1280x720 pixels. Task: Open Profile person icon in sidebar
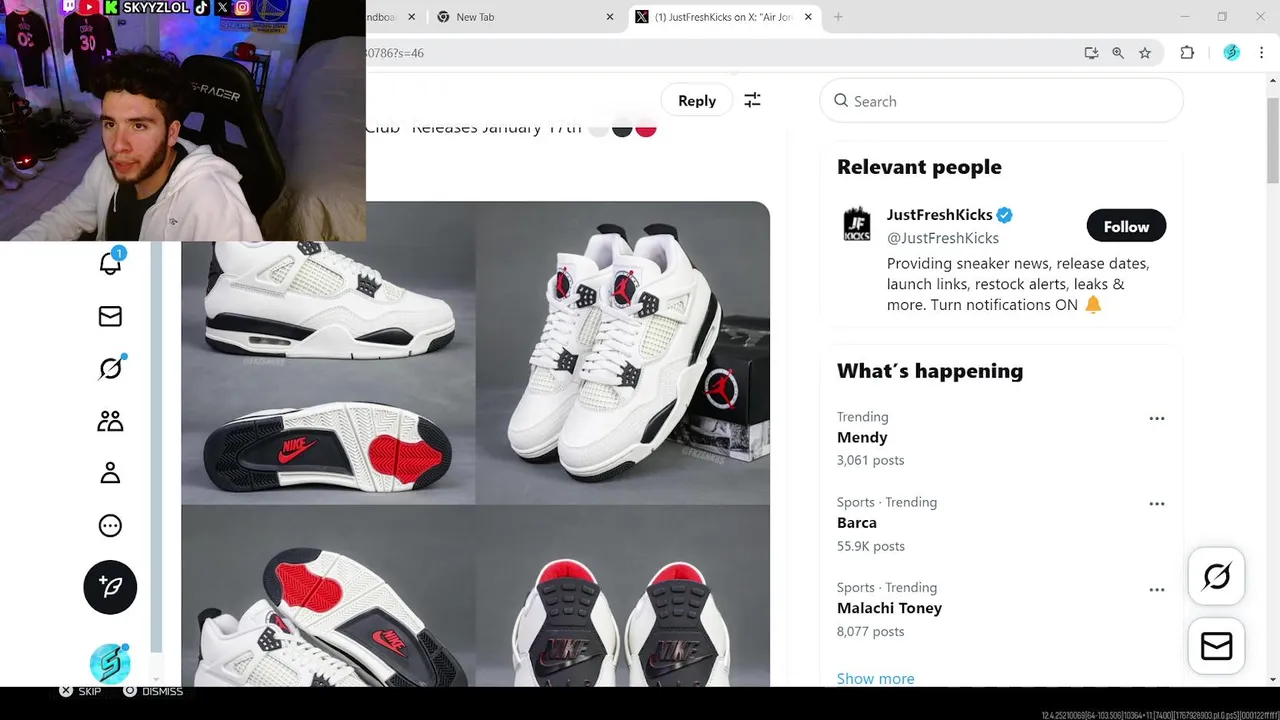pos(110,473)
